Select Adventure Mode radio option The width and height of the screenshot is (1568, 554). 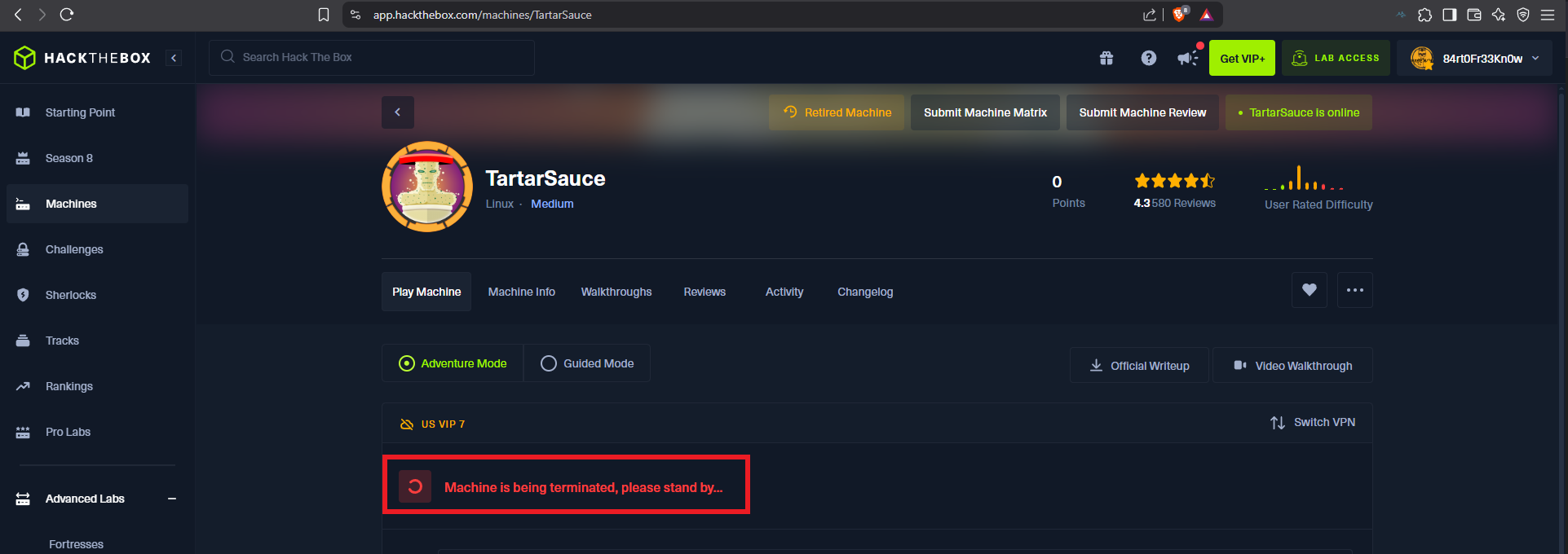(453, 363)
